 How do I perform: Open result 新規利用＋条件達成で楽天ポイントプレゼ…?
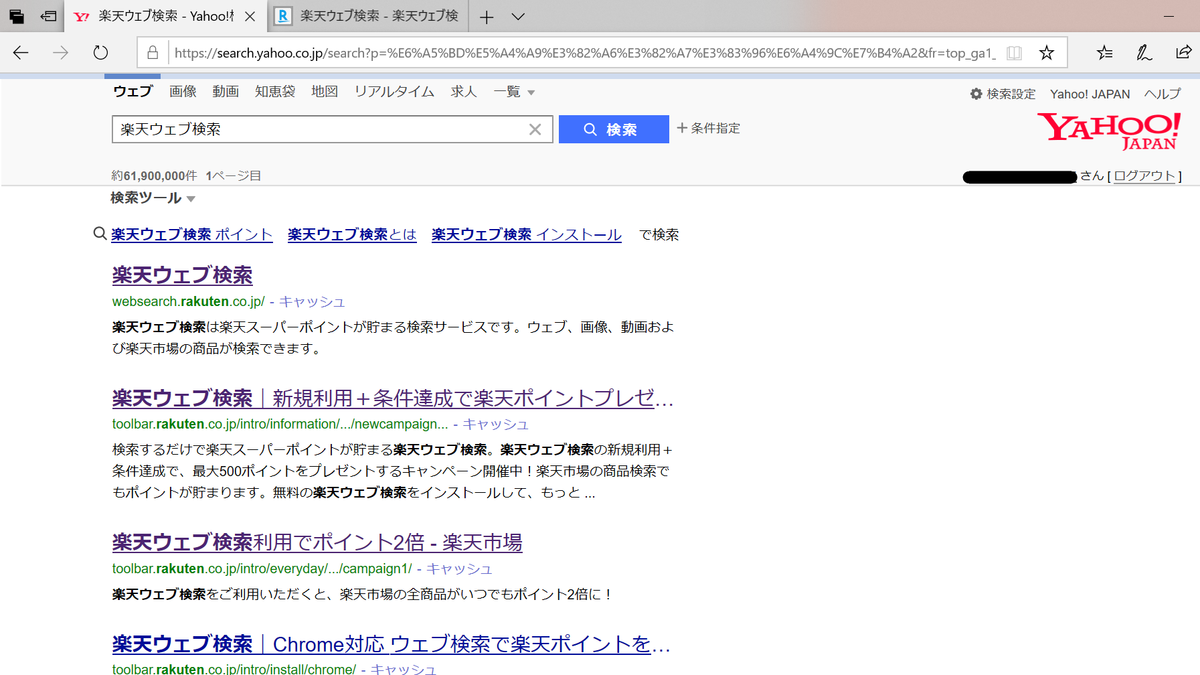[x=393, y=398]
